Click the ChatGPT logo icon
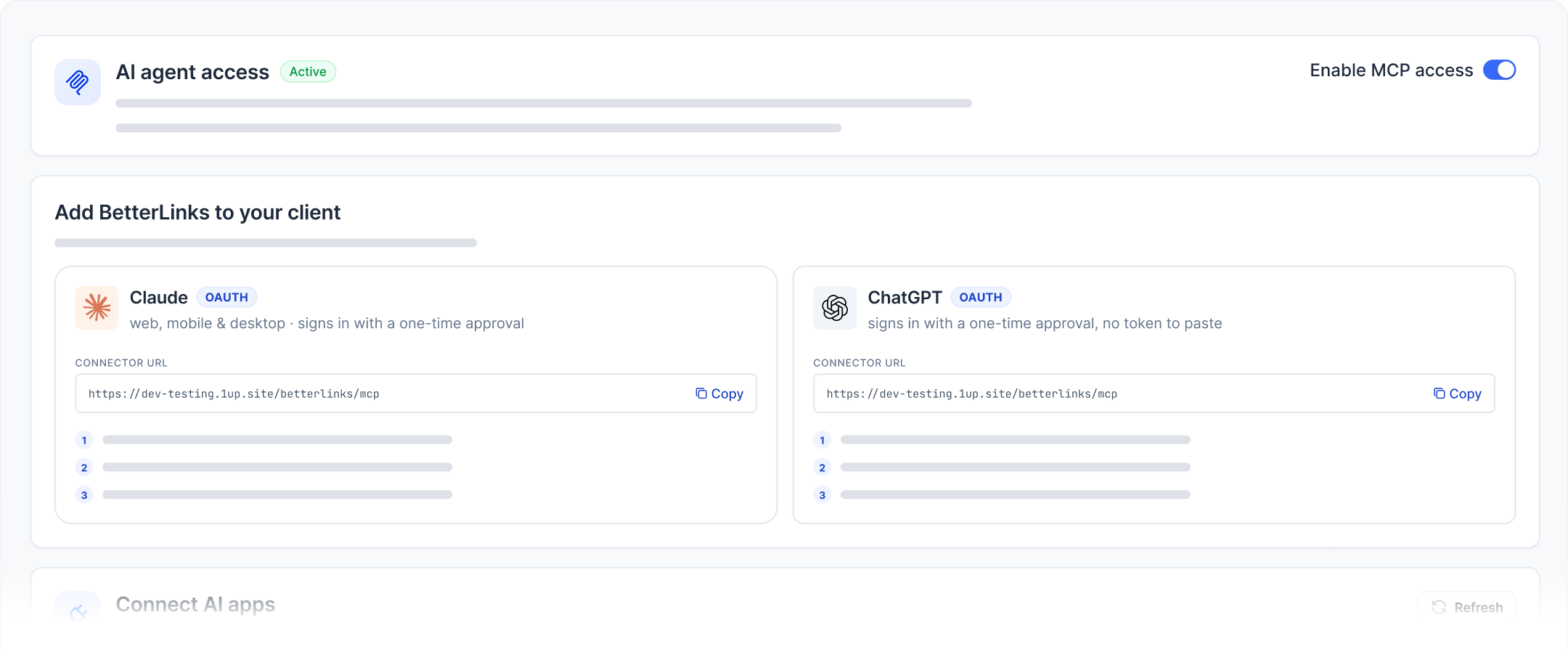Screen dimensions: 1568x652 click(x=835, y=308)
